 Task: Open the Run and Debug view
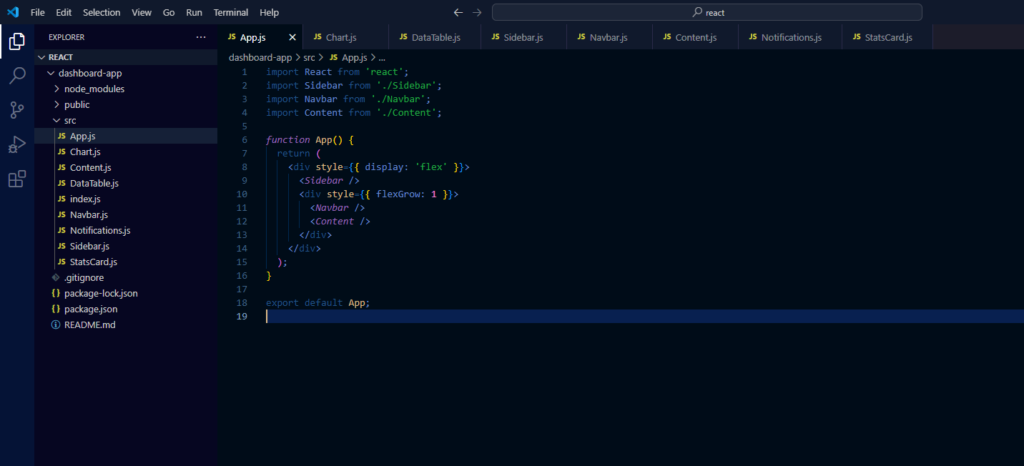pos(17,144)
